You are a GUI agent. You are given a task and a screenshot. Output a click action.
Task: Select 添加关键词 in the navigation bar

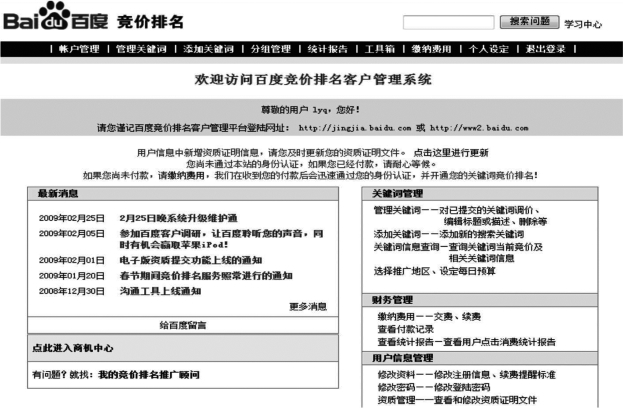coord(209,49)
